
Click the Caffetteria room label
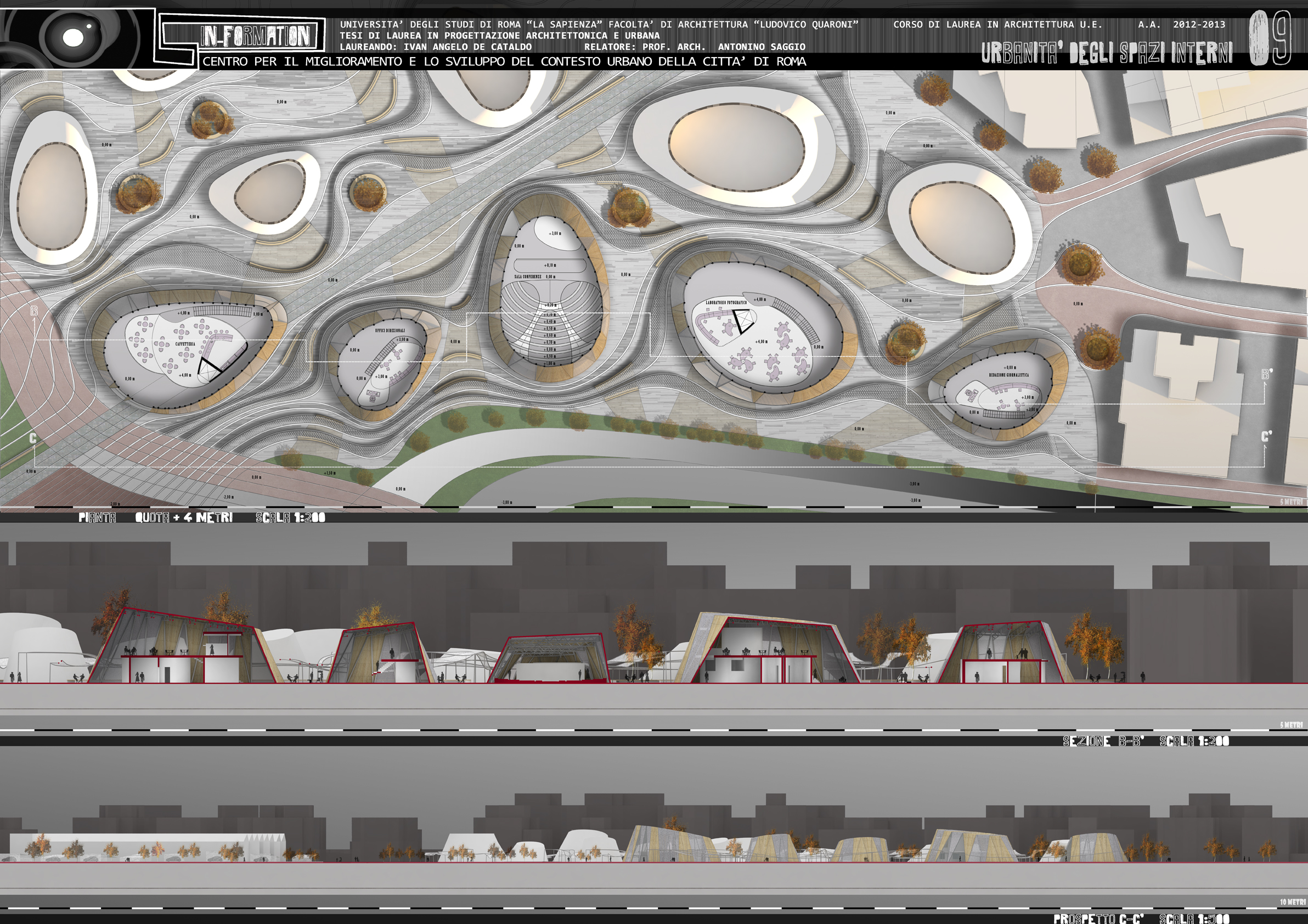pos(184,344)
